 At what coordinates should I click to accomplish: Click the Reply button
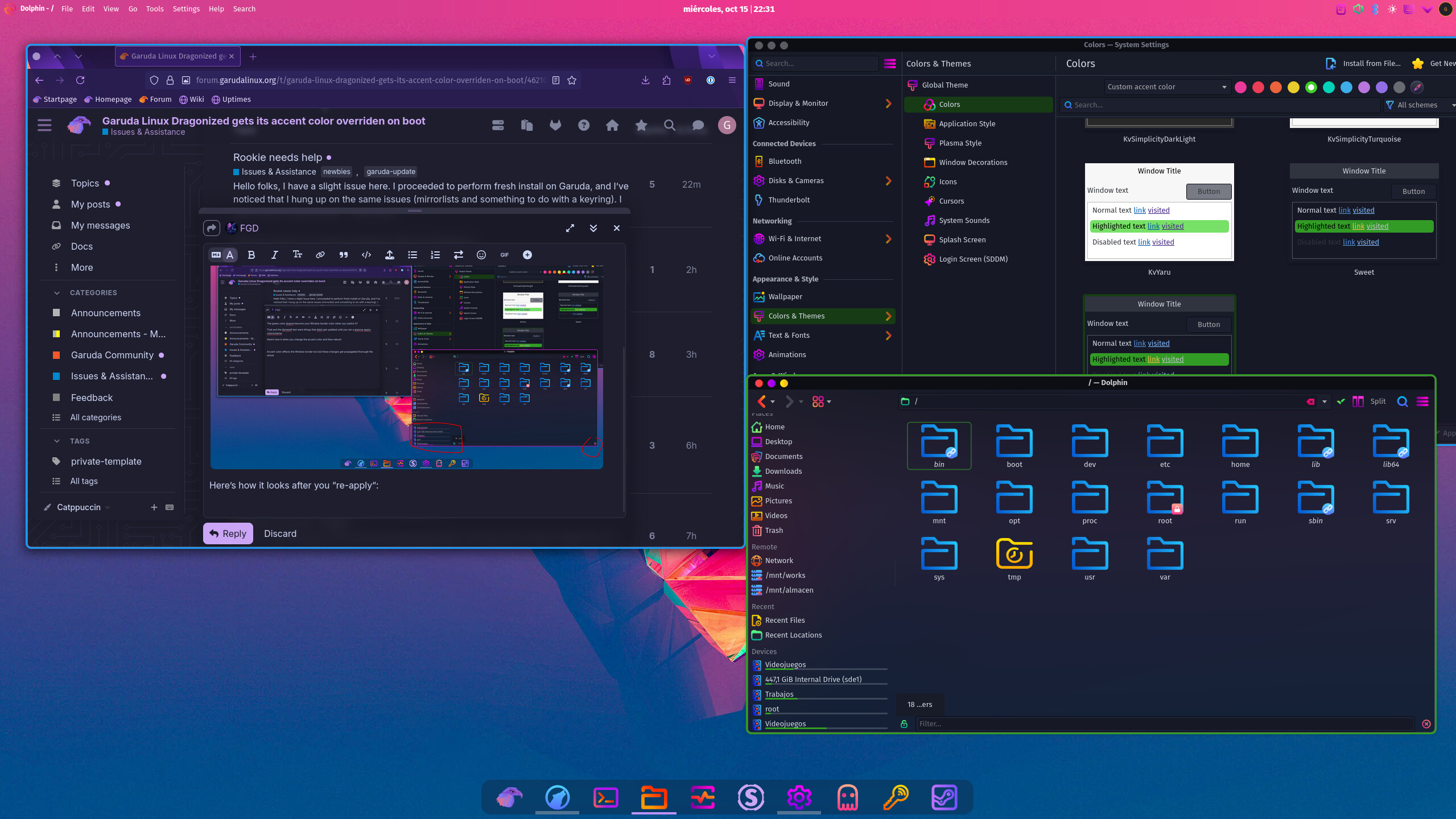tap(228, 533)
